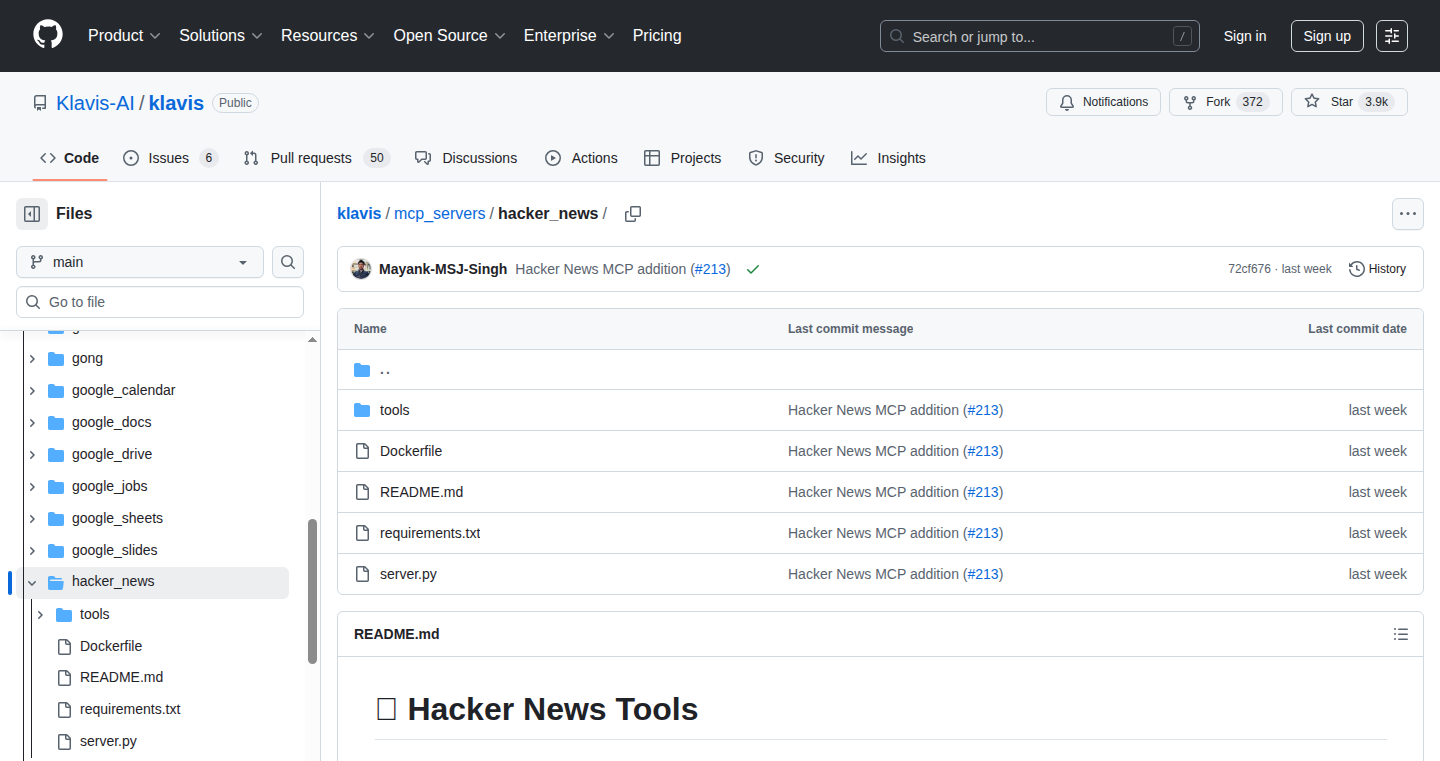Viewport: 1440px width, 761px height.
Task: Open parent directory folder icon row
Action: click(x=880, y=370)
